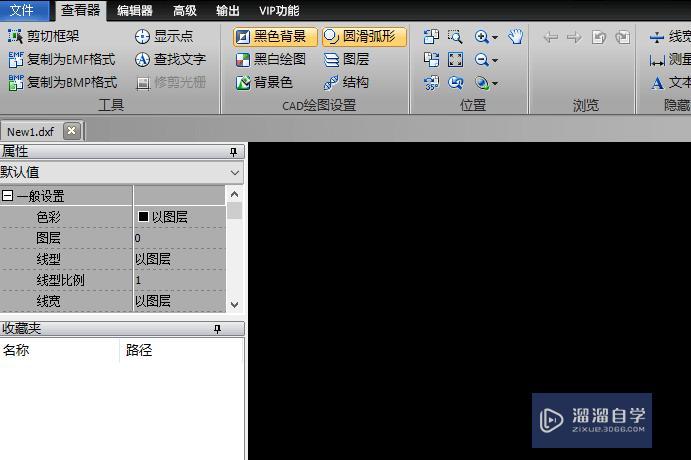
Task: Open the 高级 tab
Action: [x=184, y=10]
